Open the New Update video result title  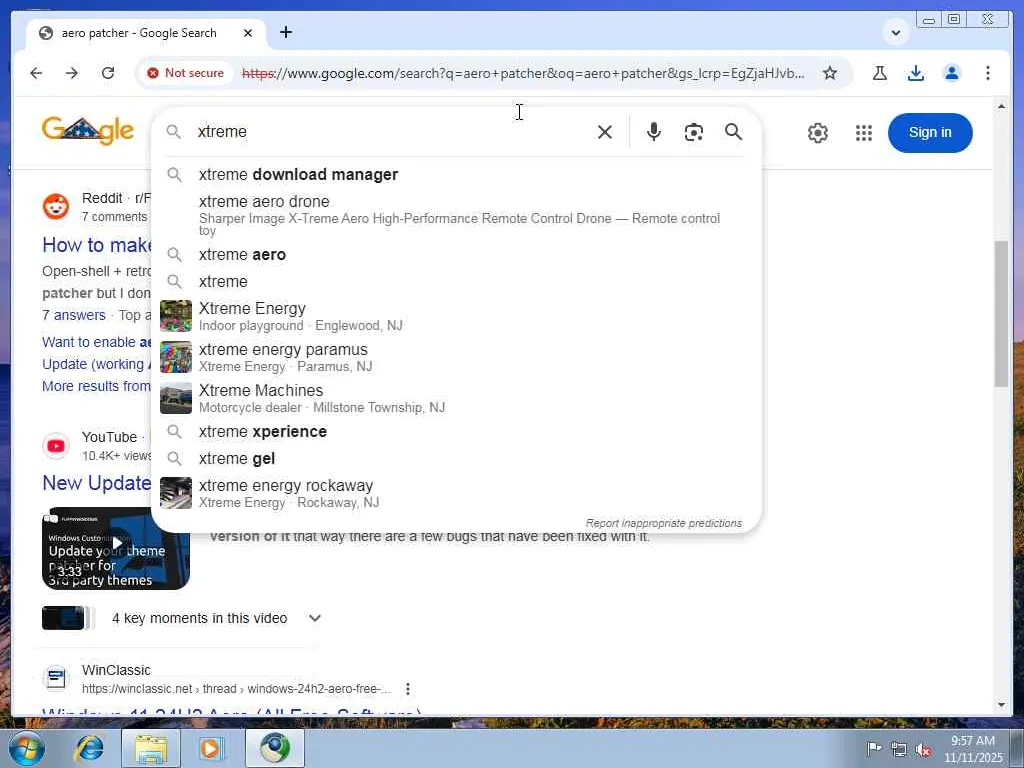pos(96,483)
